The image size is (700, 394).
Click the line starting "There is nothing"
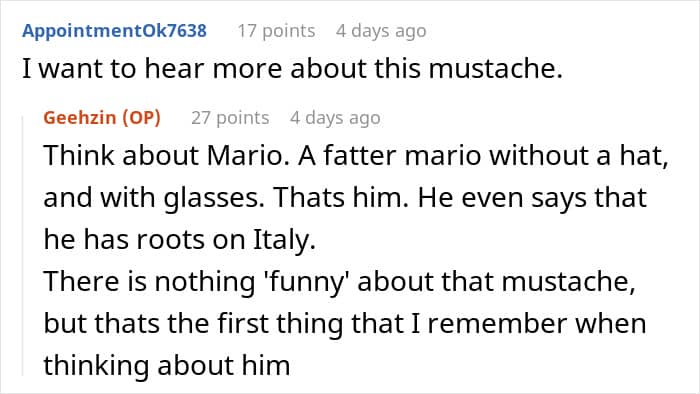click(339, 282)
